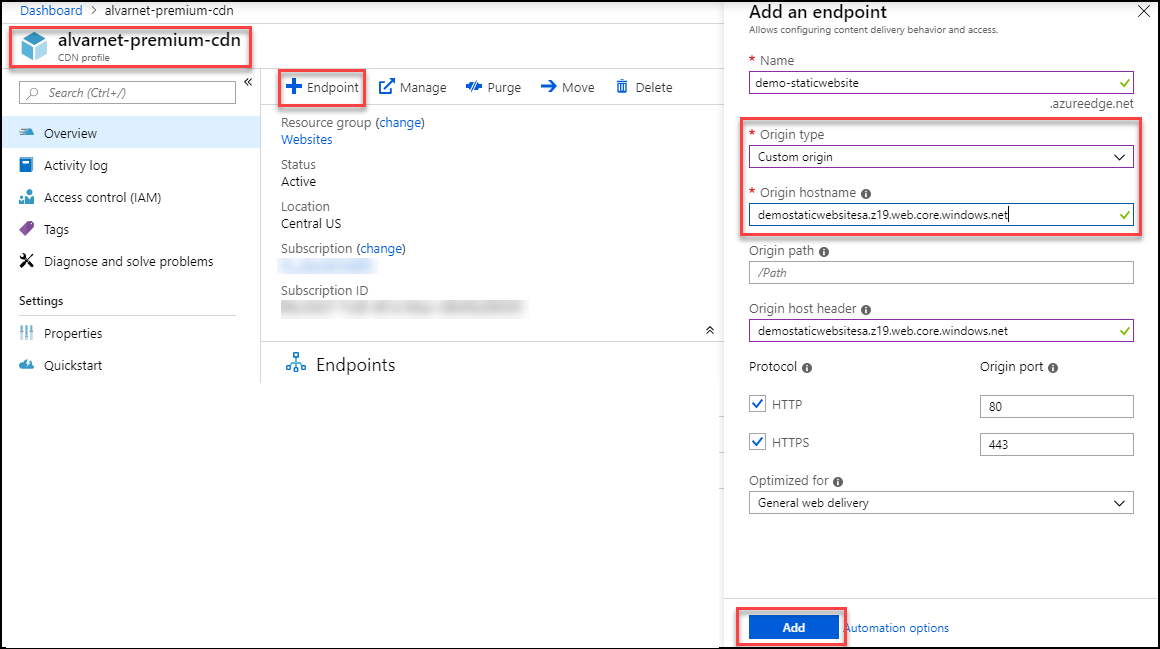
Task: Click the CDN profile cube icon
Action: coord(34,46)
